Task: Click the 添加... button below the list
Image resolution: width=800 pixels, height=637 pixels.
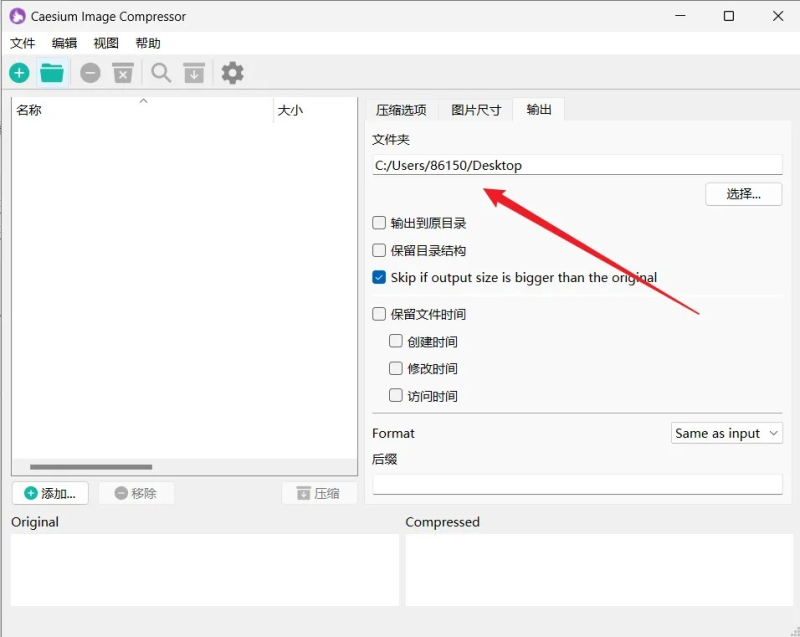Action: pyautogui.click(x=50, y=493)
